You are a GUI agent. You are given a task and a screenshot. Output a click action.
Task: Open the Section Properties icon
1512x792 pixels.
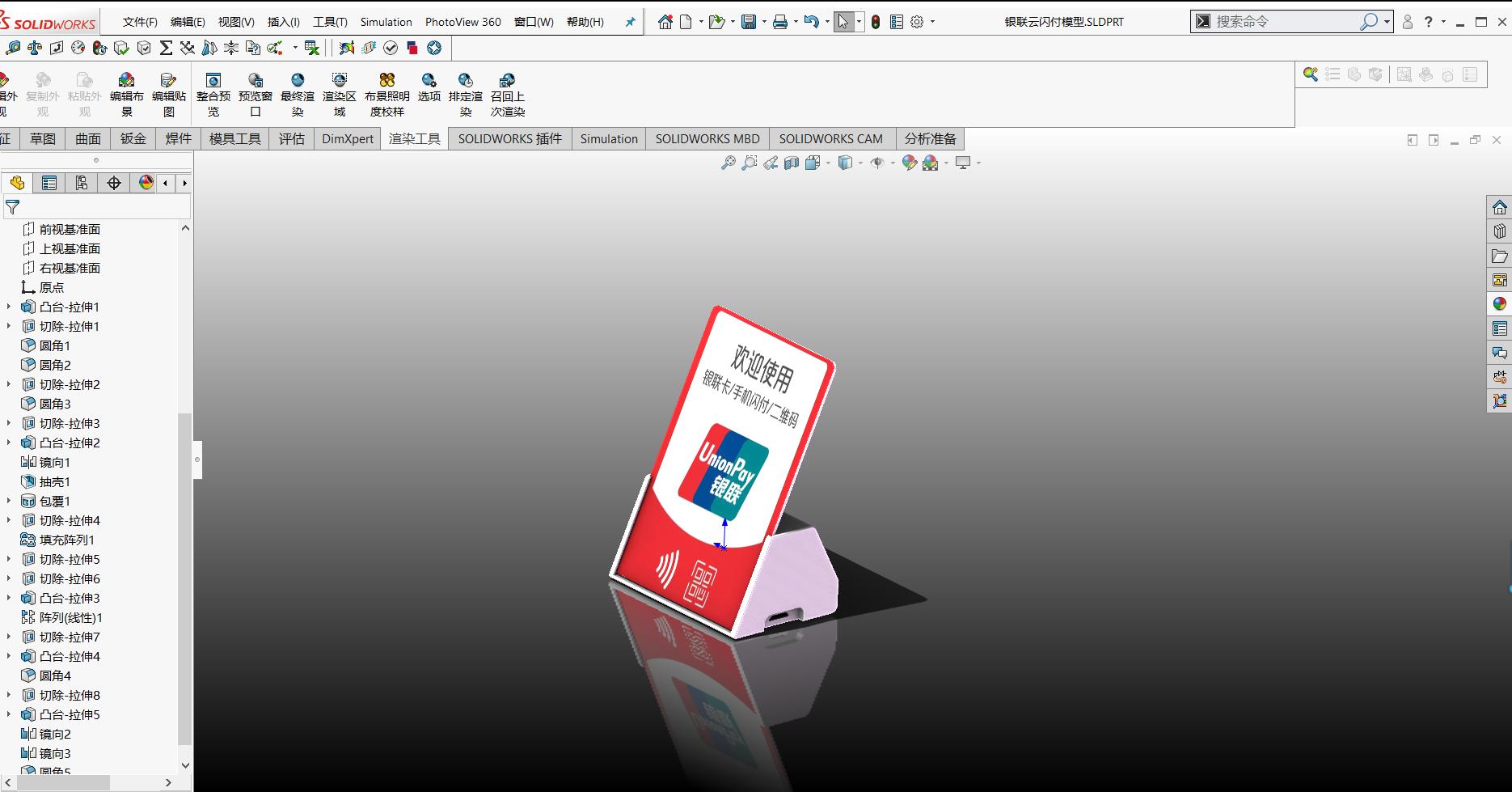click(57, 49)
